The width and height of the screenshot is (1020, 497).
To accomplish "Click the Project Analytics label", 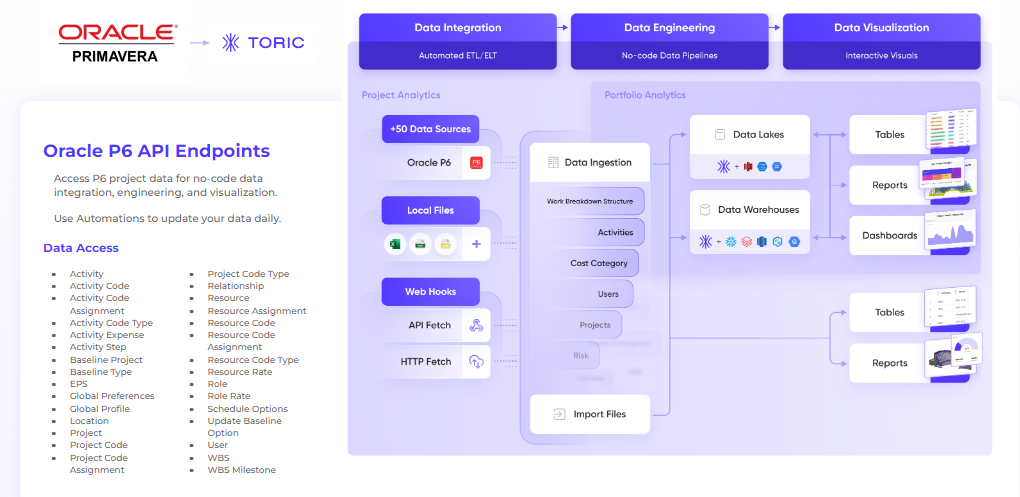I will coord(401,95).
